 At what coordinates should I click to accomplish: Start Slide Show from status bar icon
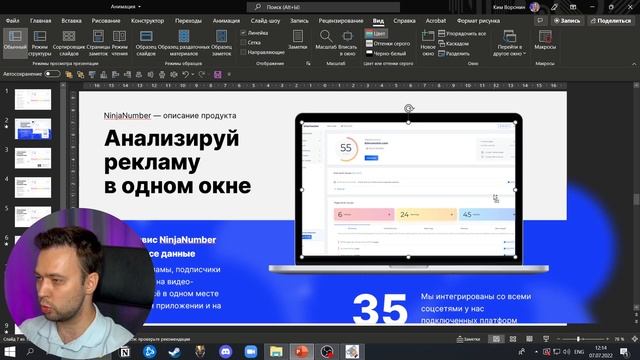(546, 339)
